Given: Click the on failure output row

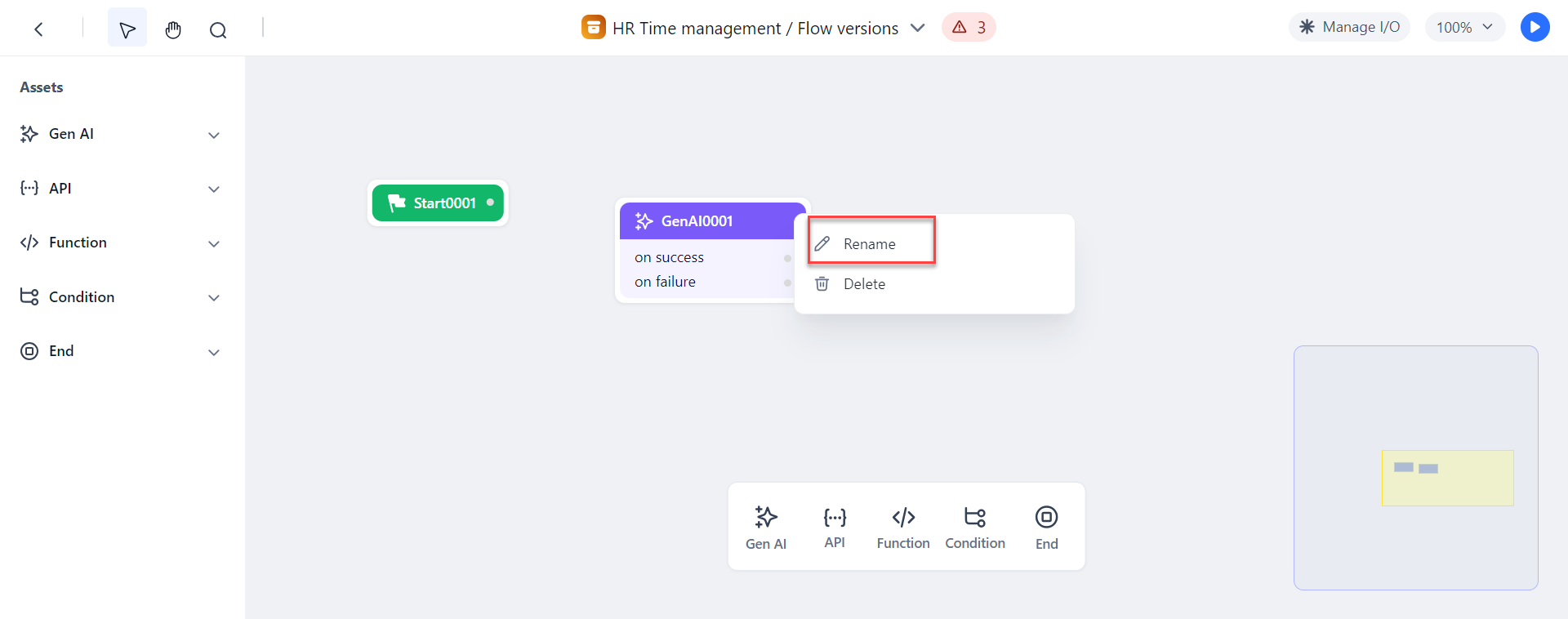Looking at the screenshot, I should (707, 282).
